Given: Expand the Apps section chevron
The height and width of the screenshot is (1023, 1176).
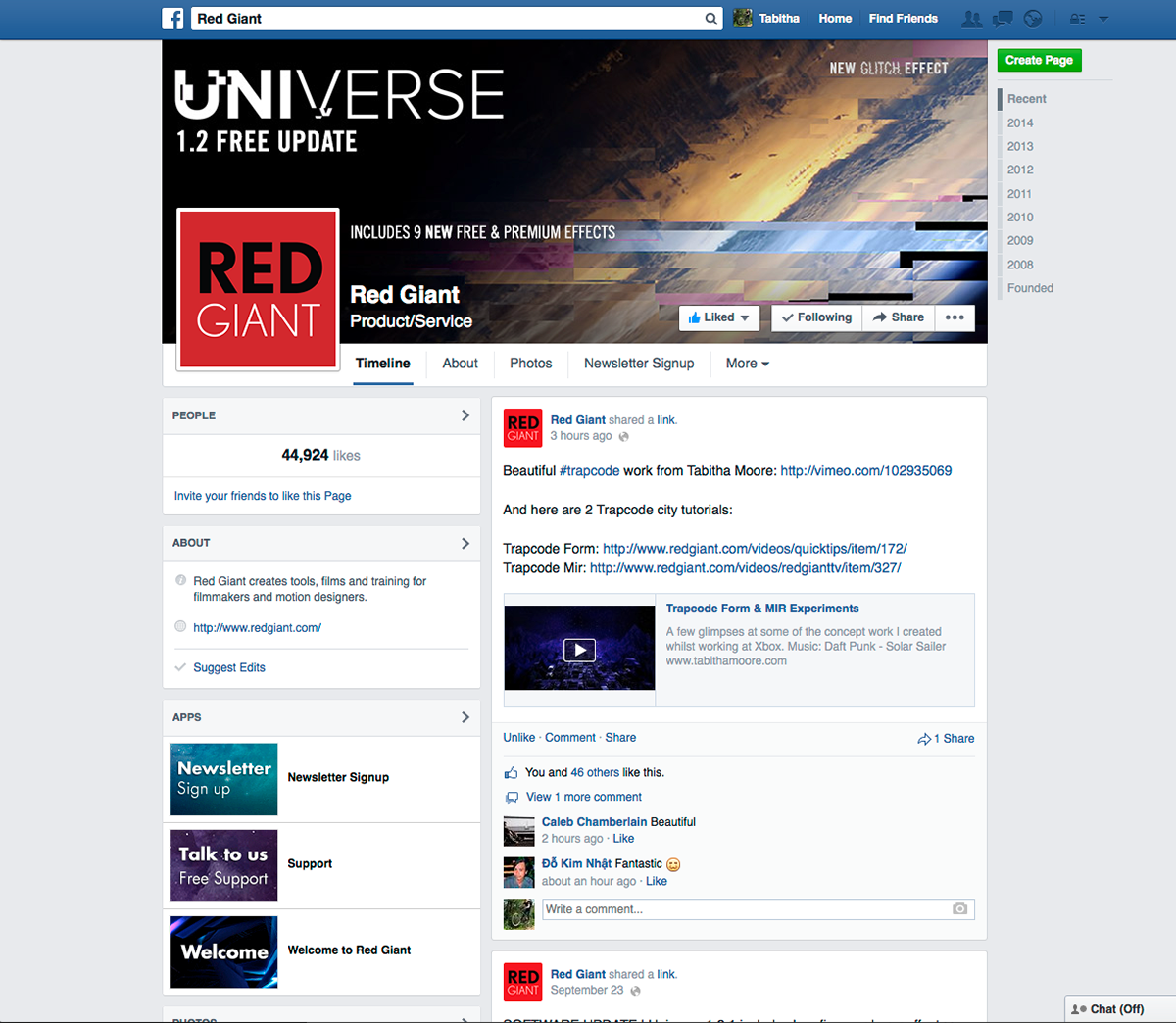Looking at the screenshot, I should [x=465, y=717].
